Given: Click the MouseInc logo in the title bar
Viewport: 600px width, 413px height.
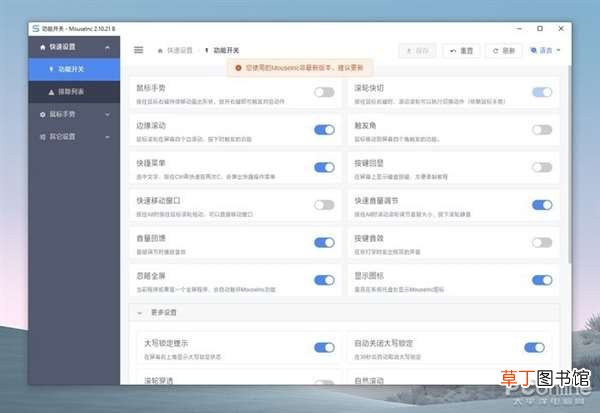Looking at the screenshot, I should 36,29.
